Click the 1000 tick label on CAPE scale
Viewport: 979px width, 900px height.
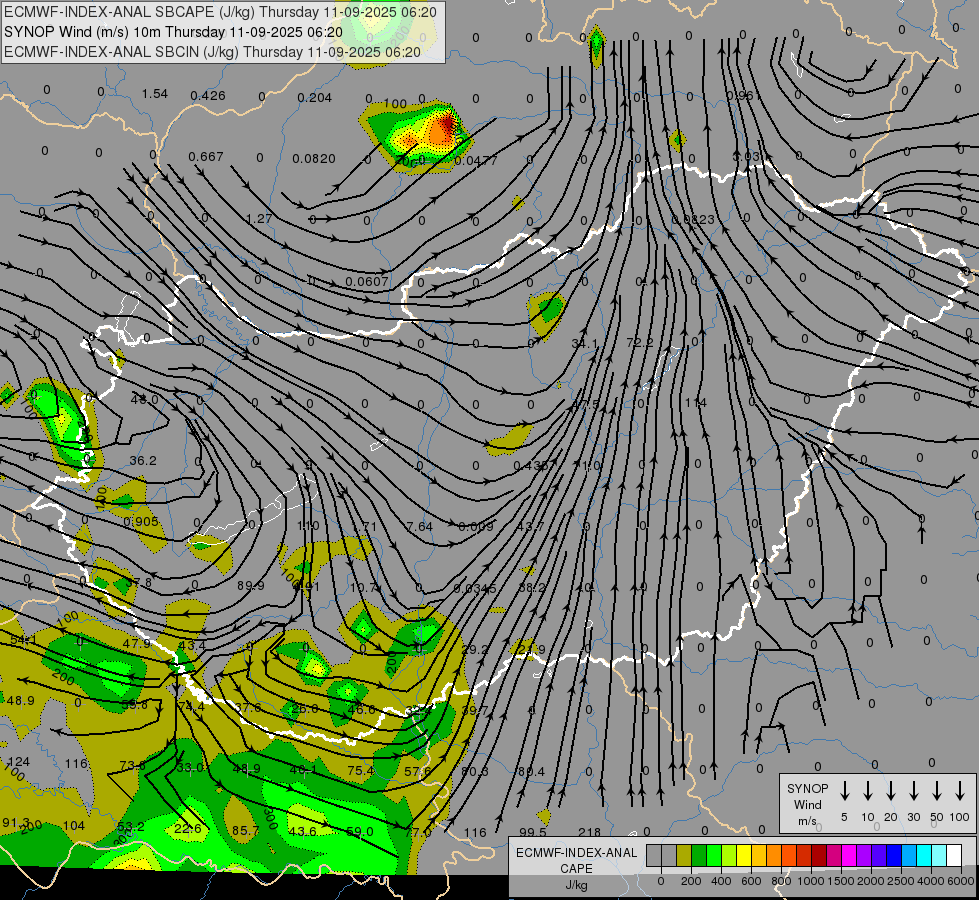click(x=811, y=881)
